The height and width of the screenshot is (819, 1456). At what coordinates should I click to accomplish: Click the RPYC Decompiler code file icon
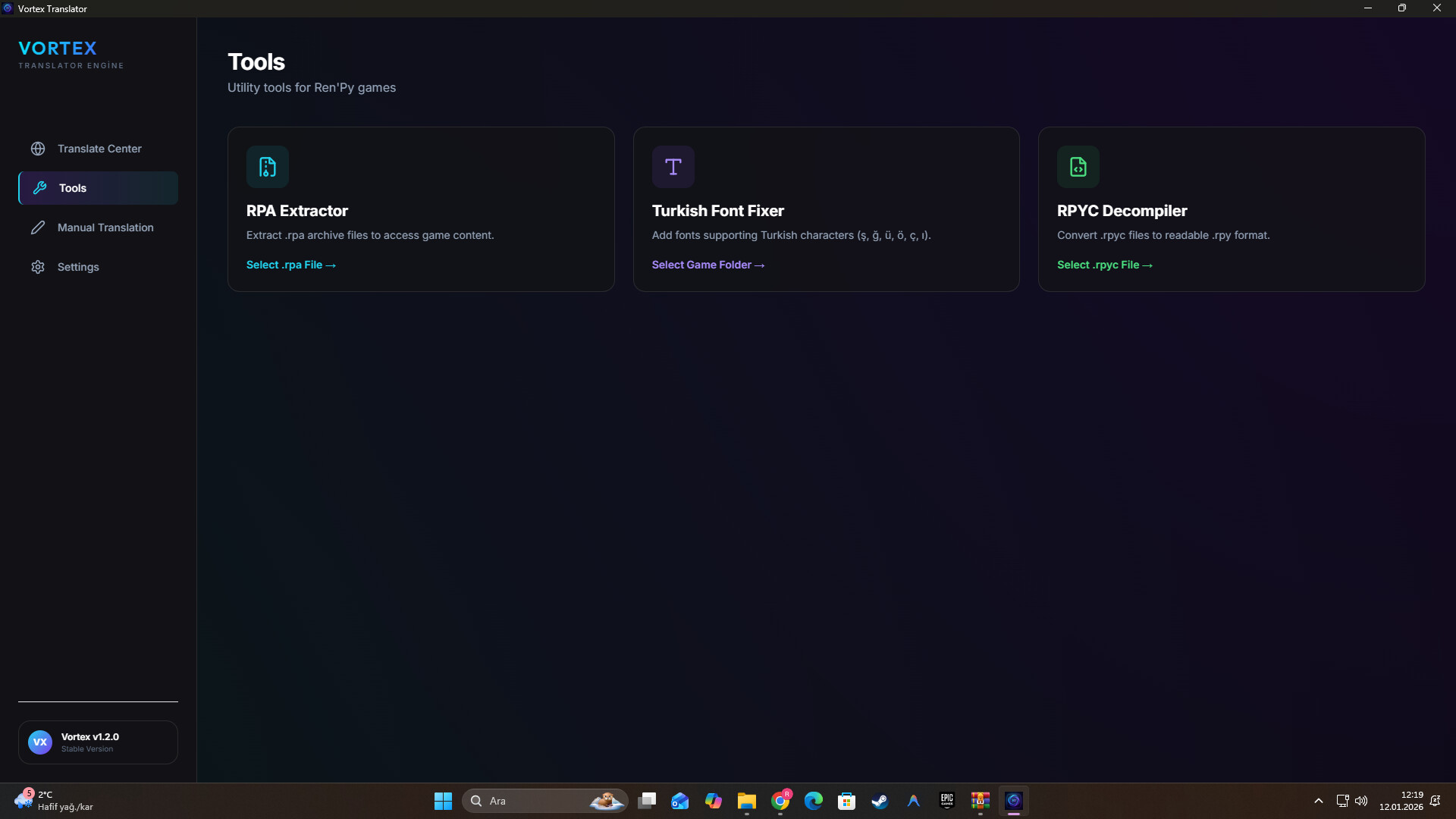(x=1078, y=166)
